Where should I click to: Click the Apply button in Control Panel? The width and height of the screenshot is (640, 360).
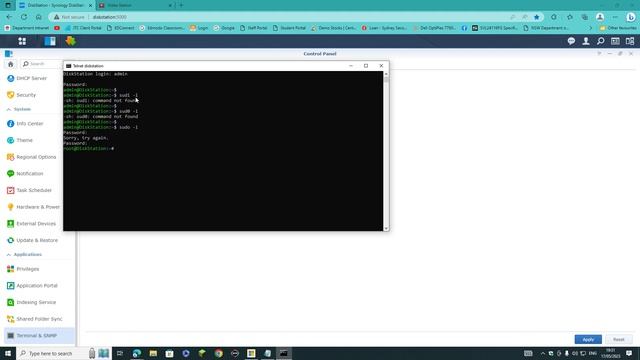tap(588, 340)
